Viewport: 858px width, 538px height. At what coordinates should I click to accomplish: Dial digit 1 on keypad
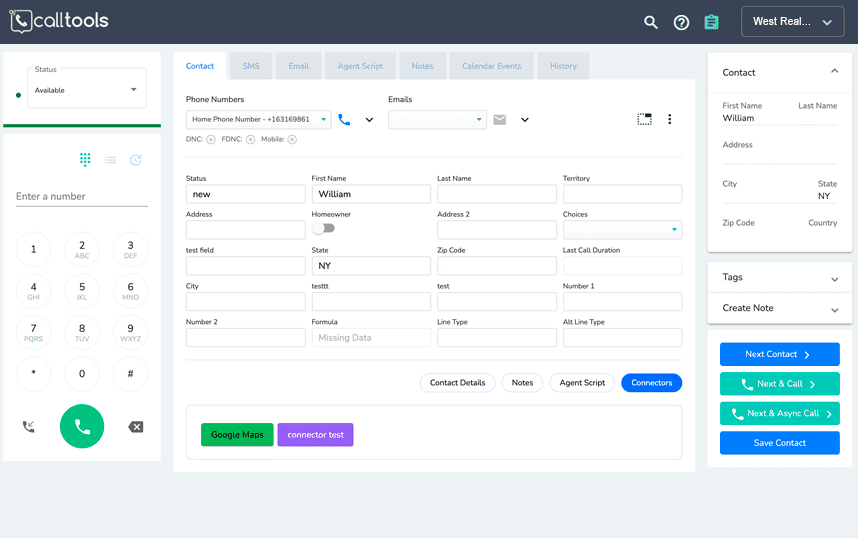tap(33, 250)
